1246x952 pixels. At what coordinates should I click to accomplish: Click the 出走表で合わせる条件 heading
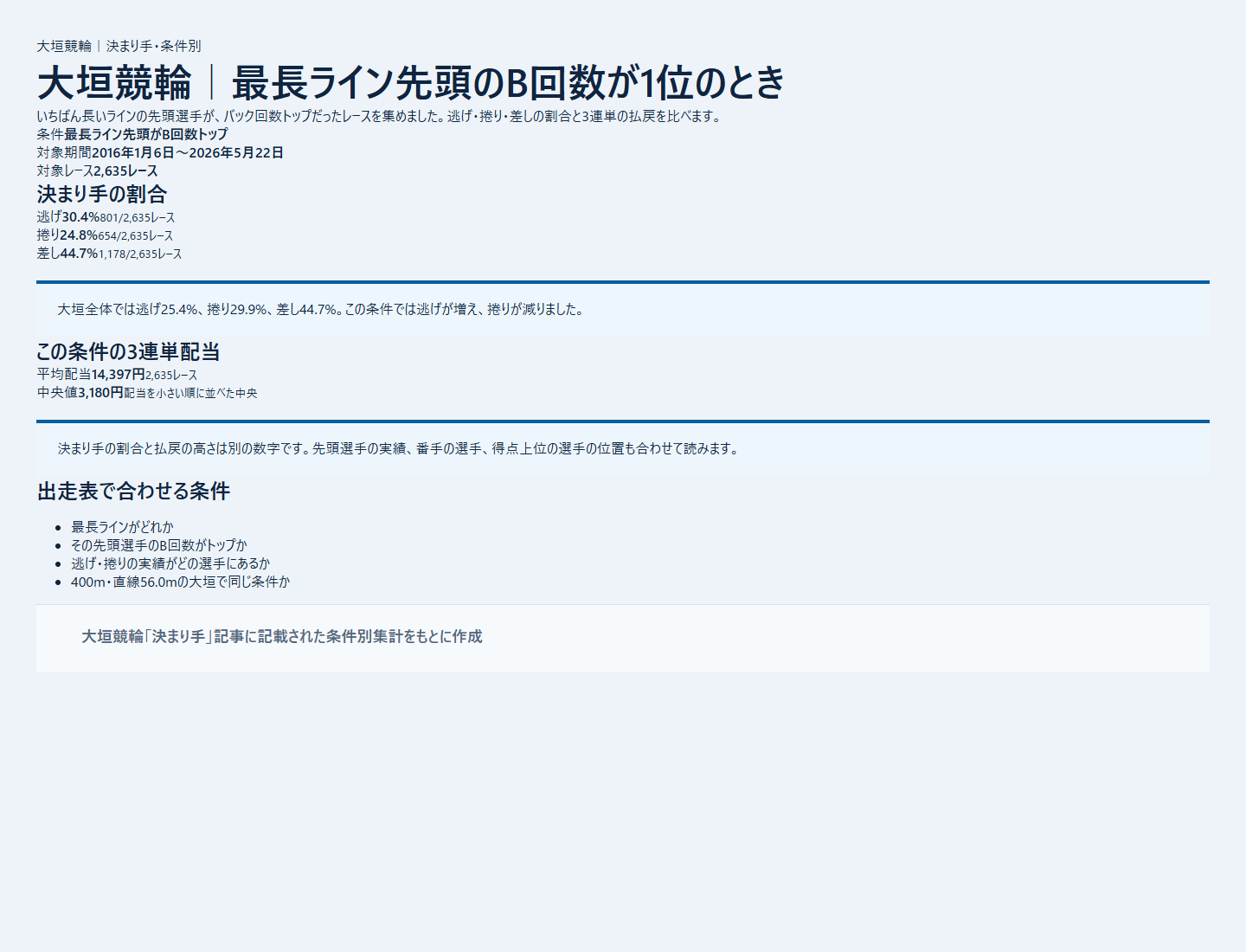pos(133,491)
